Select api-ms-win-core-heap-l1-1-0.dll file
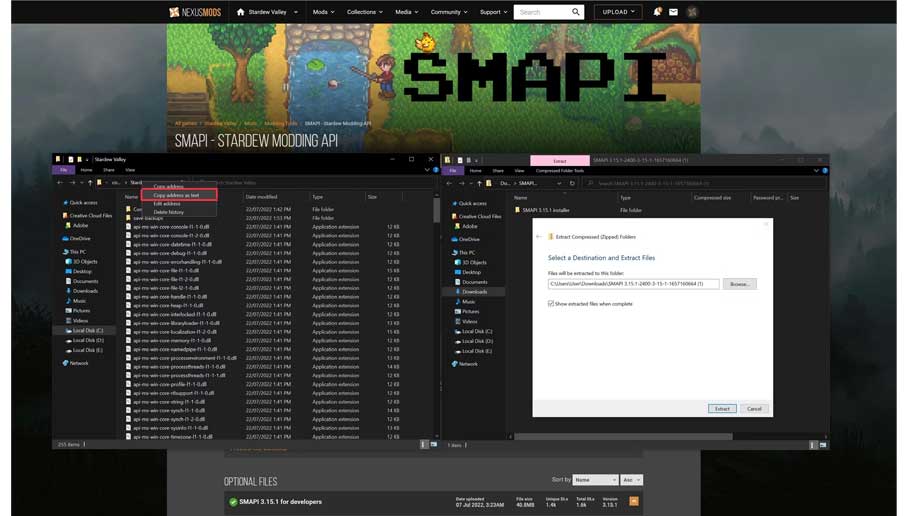Screen dimensions: 908x516 [x=165, y=305]
